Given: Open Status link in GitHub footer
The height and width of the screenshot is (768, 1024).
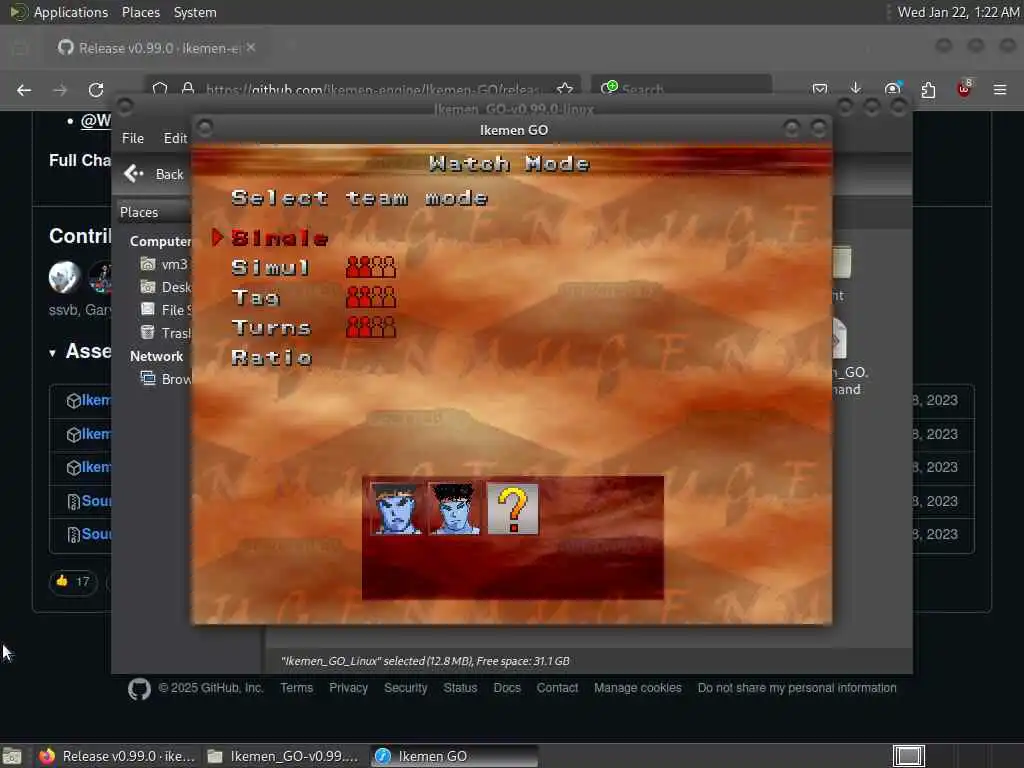Looking at the screenshot, I should pyautogui.click(x=460, y=688).
